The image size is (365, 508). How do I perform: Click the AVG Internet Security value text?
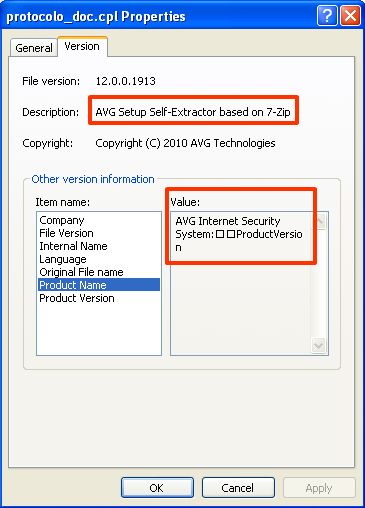point(239,234)
